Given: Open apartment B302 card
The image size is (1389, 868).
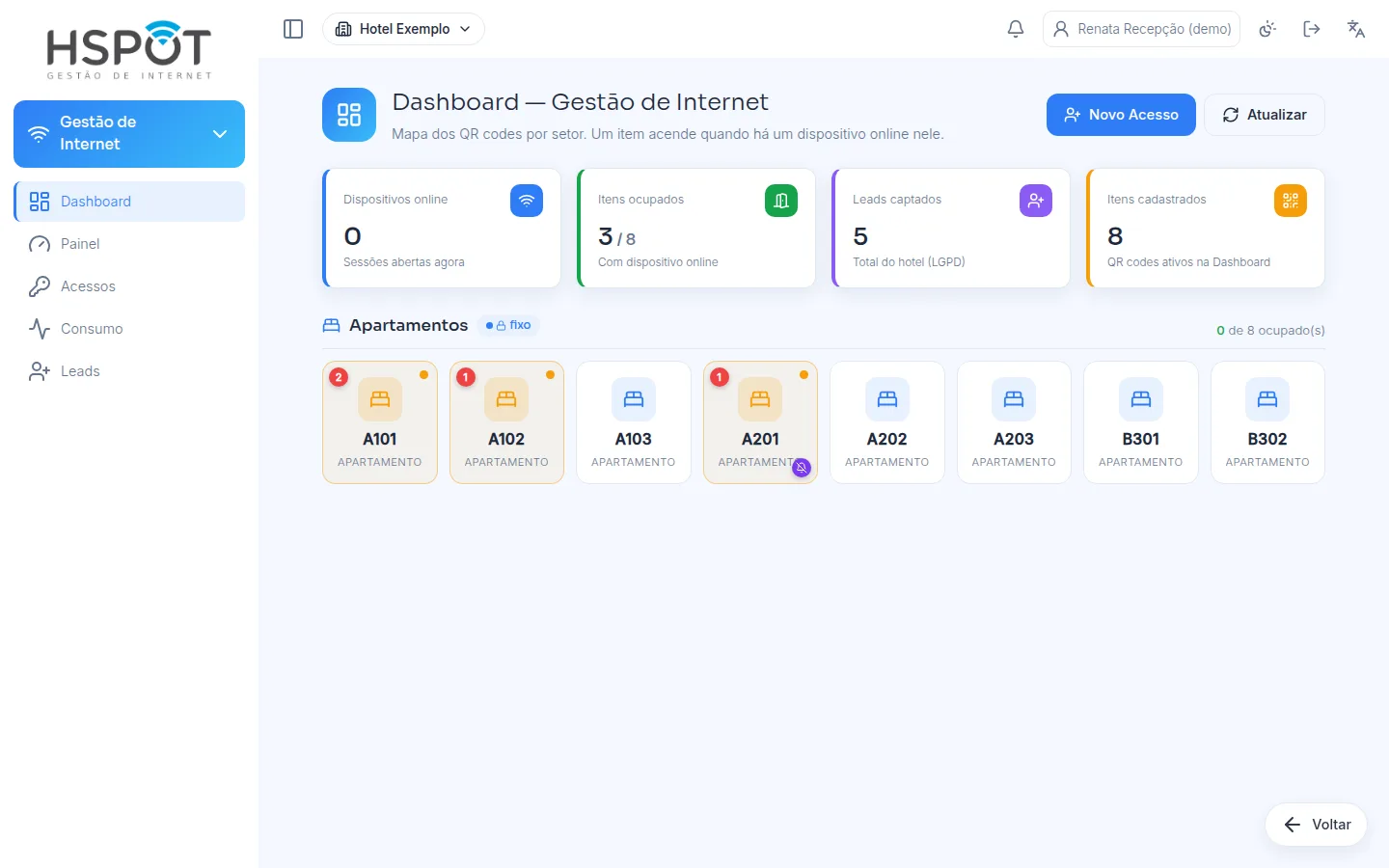Looking at the screenshot, I should [1267, 422].
